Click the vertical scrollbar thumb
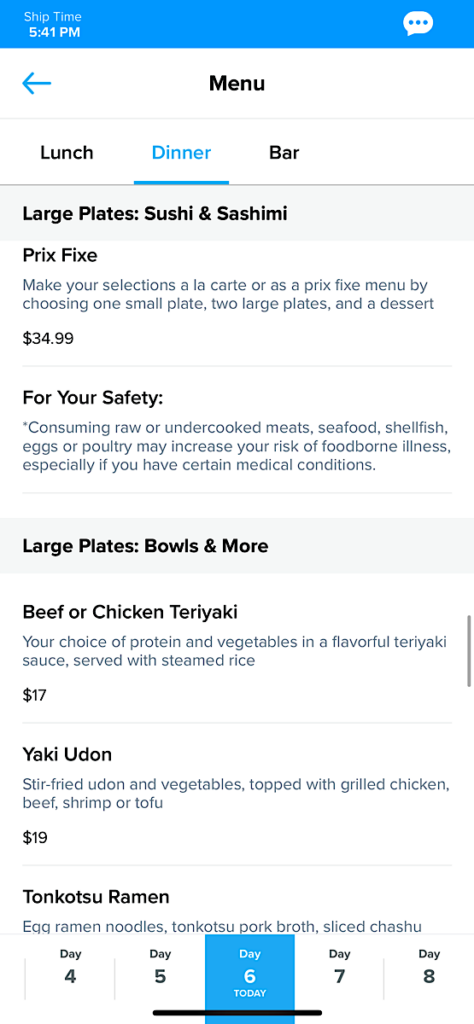 469,650
